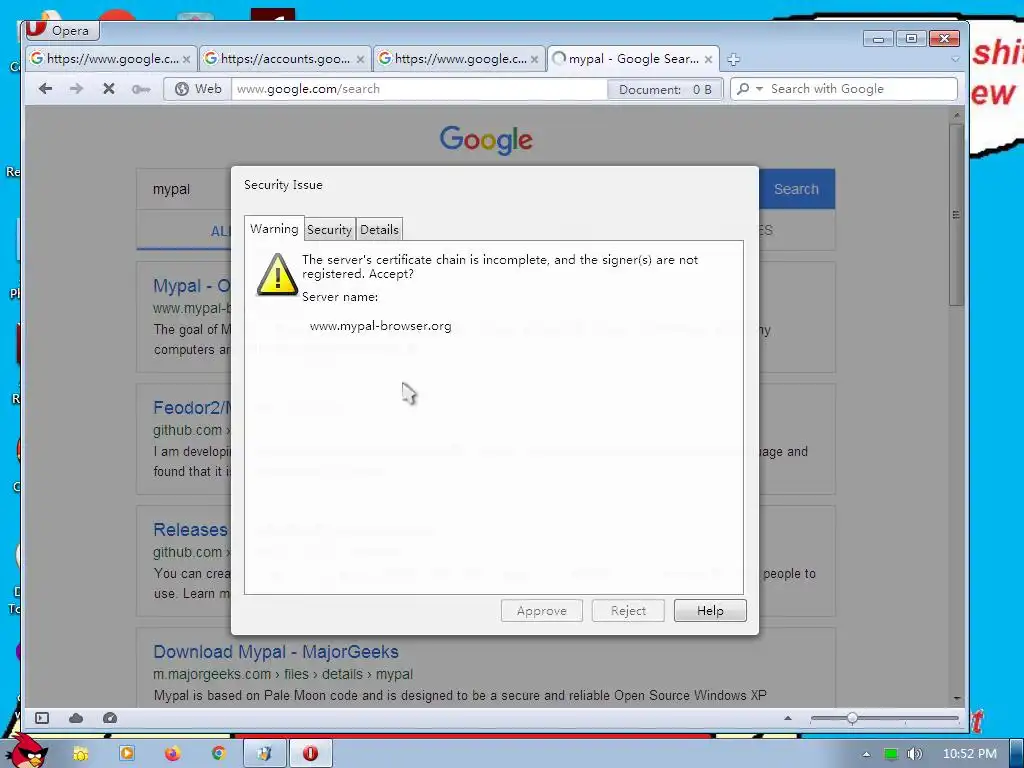The image size is (1024, 768).
Task: Click the green network tray icon
Action: coord(891,754)
